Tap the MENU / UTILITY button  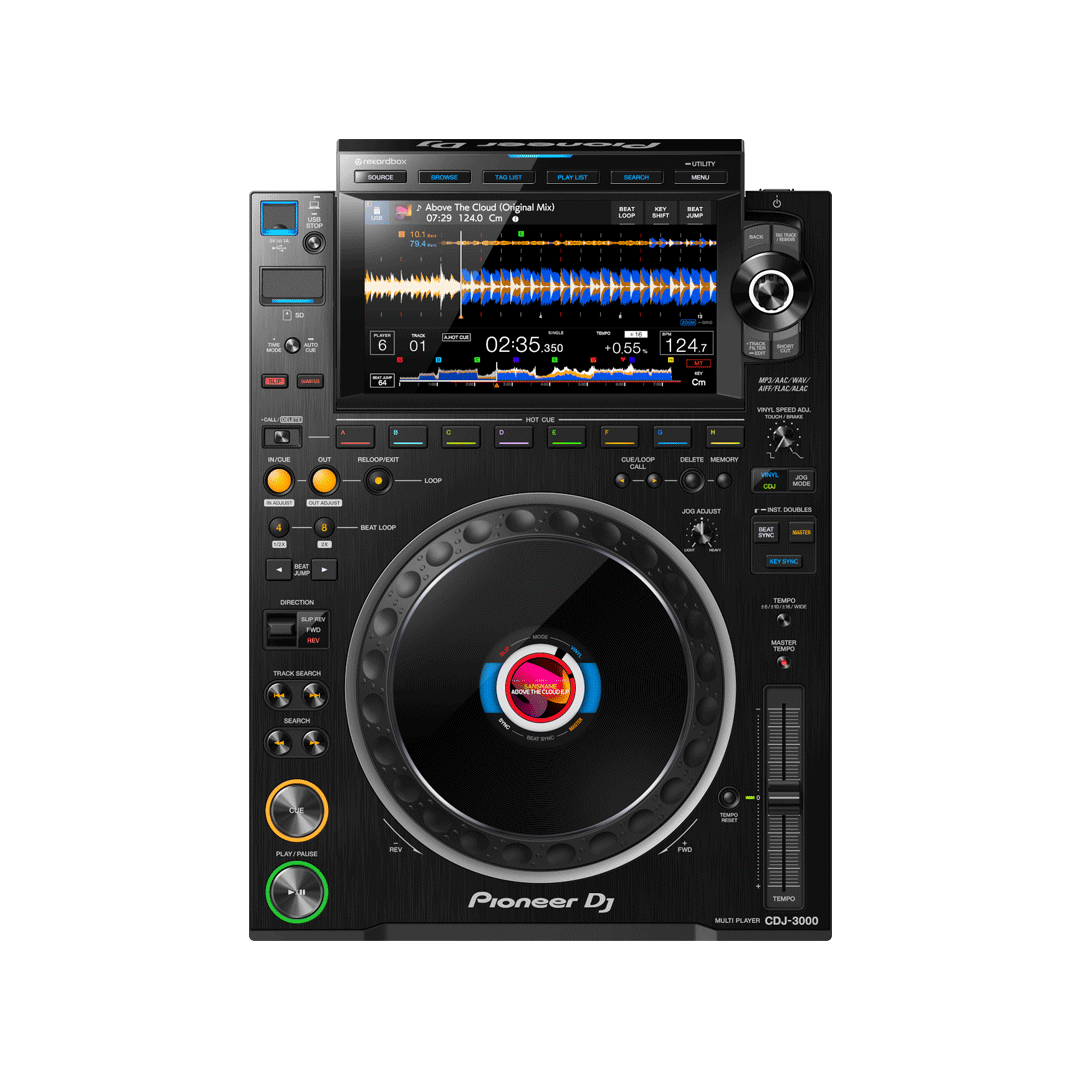coord(700,177)
